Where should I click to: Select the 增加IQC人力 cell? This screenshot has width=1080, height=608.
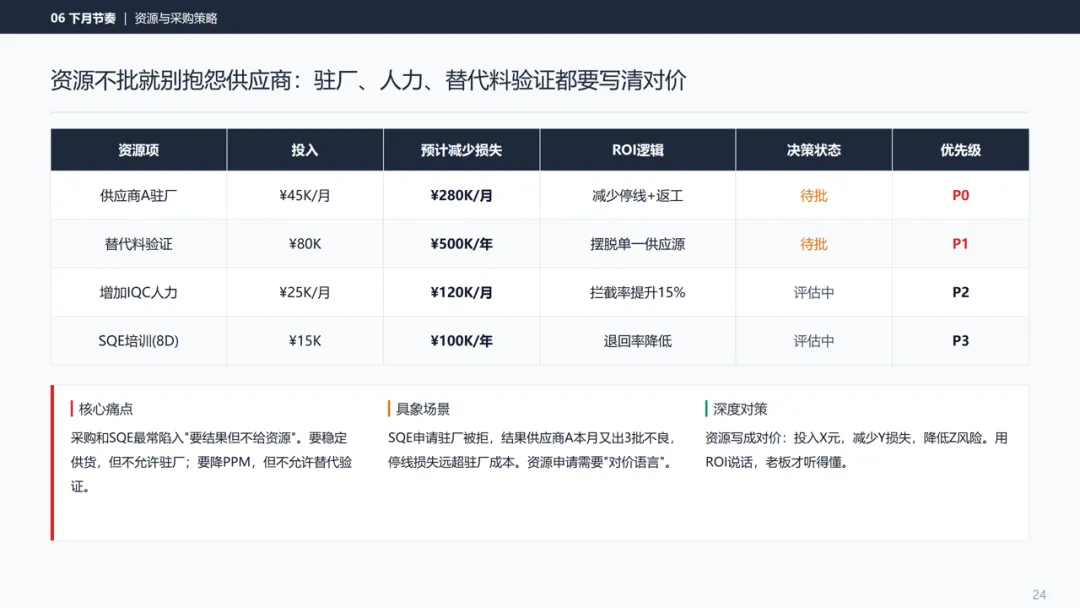pos(138,293)
